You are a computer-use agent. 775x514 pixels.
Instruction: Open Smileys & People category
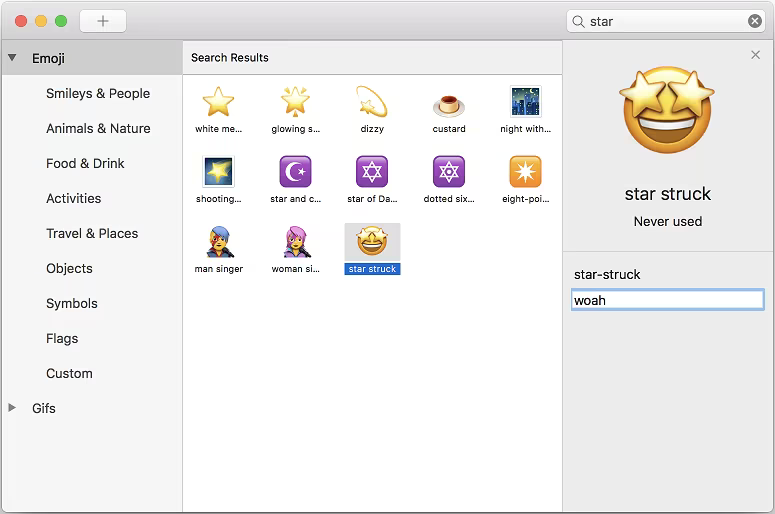click(98, 93)
